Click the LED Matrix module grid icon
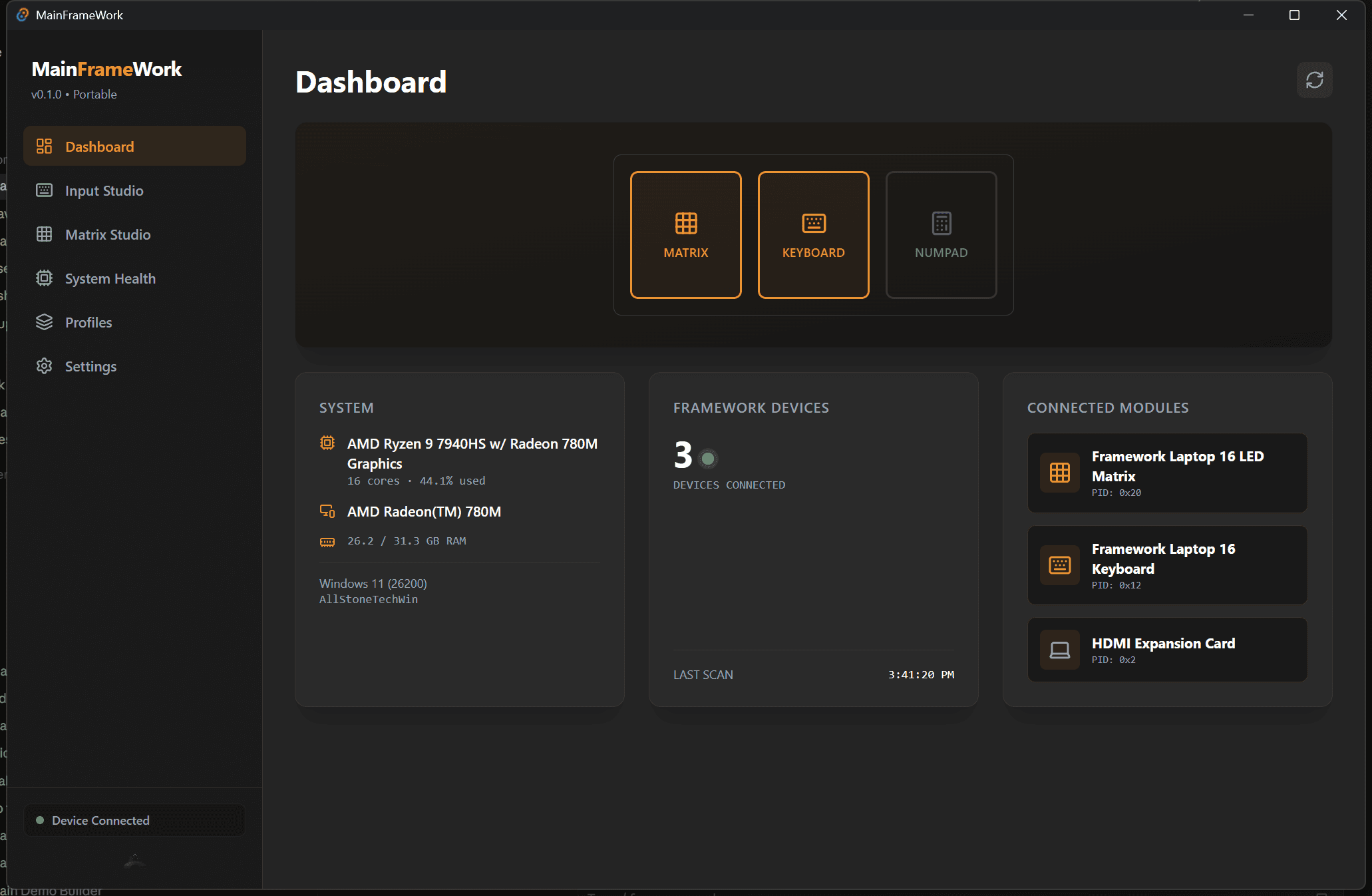The width and height of the screenshot is (1372, 896). pyautogui.click(x=1060, y=473)
